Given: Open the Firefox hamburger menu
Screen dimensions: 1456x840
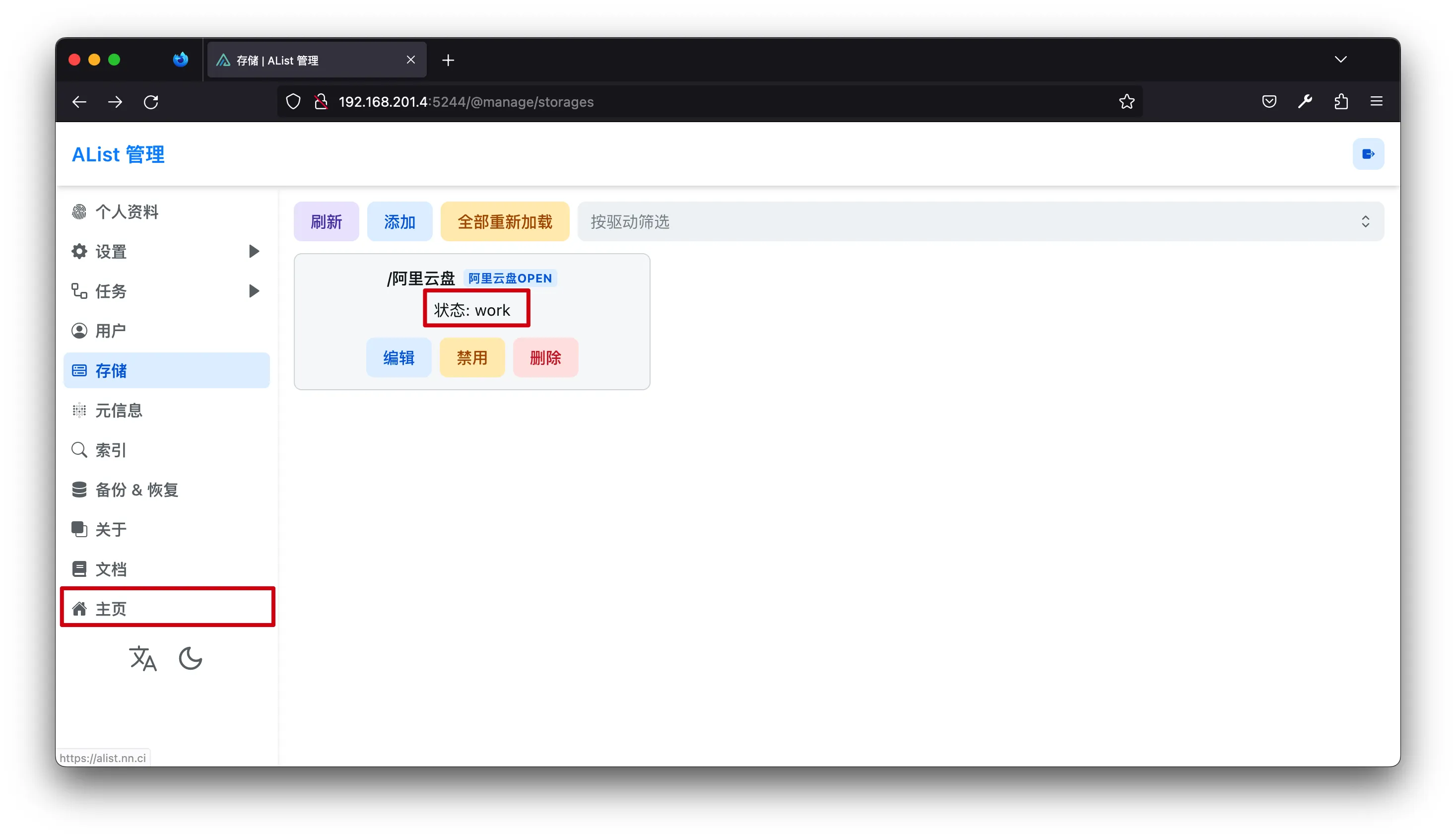Looking at the screenshot, I should (x=1377, y=102).
